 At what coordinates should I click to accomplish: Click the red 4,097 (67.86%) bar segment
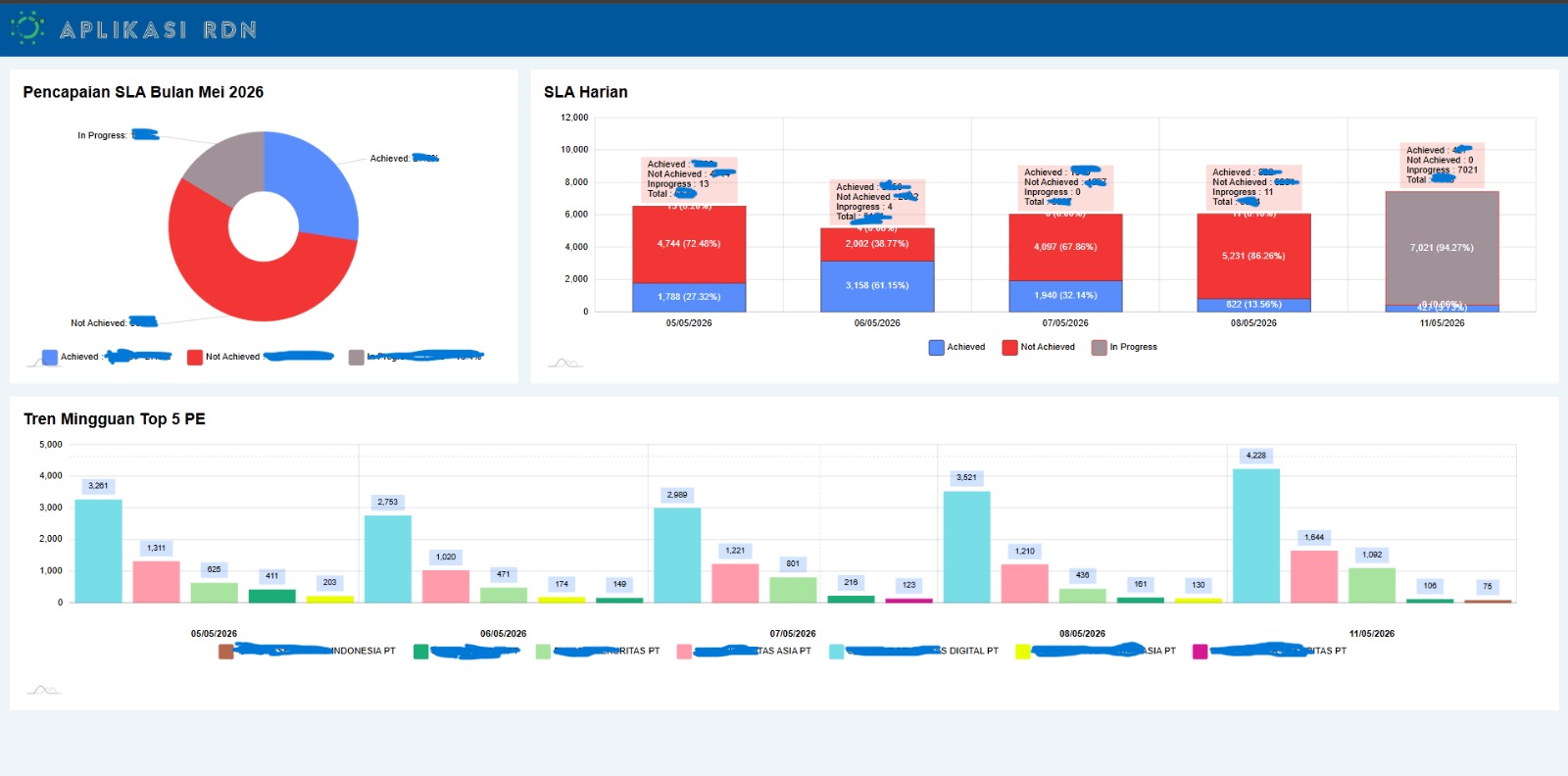coord(1065,247)
